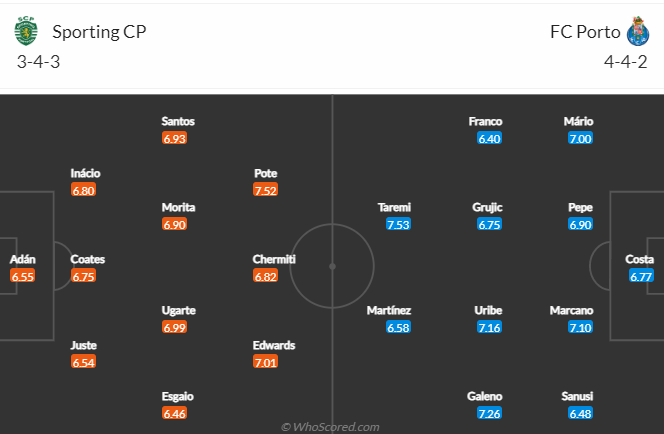Click on goalkeeper Costa

tap(639, 259)
